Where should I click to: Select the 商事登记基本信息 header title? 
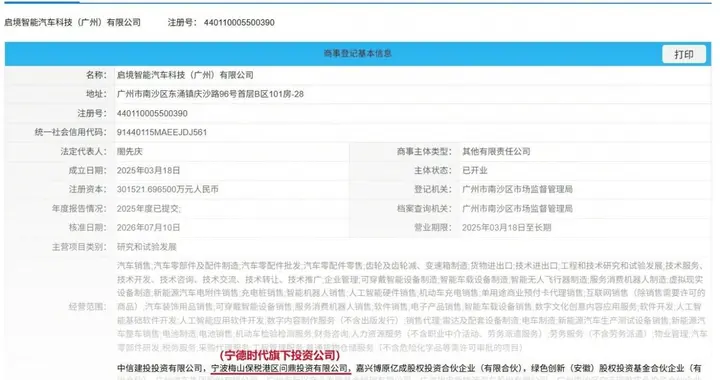pyautogui.click(x=358, y=53)
